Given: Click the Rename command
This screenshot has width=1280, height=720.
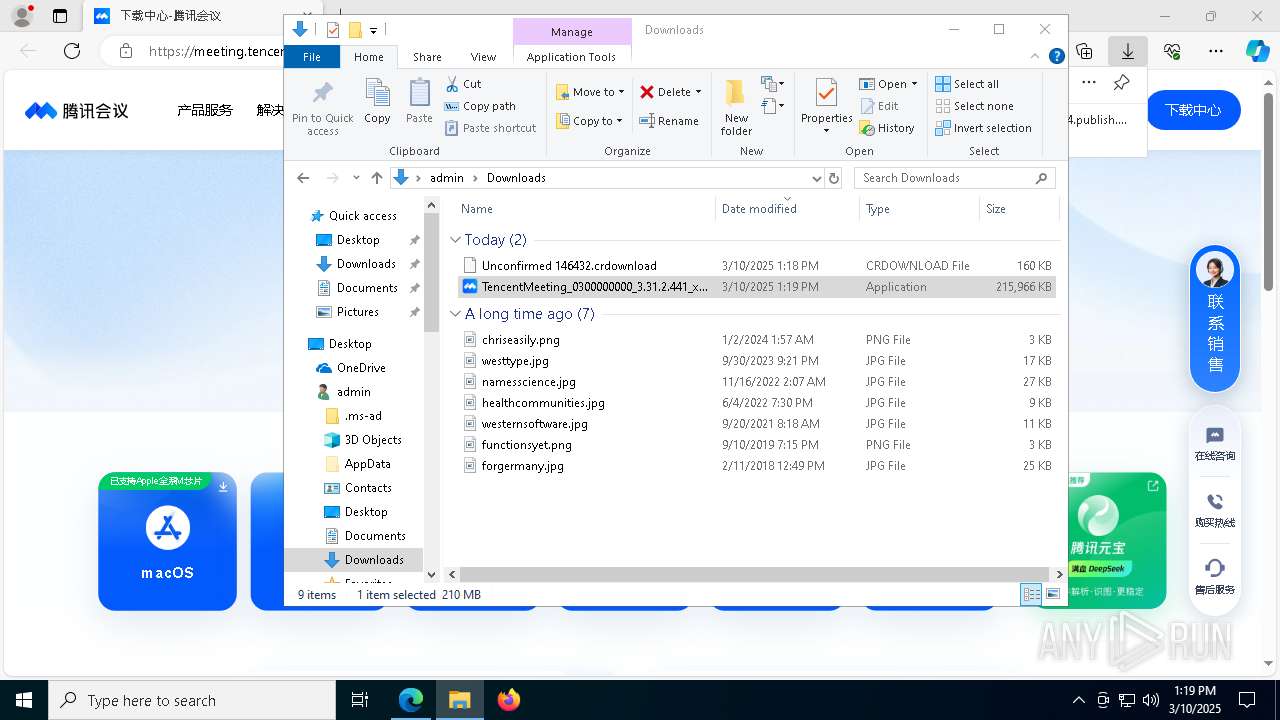Looking at the screenshot, I should coord(669,121).
